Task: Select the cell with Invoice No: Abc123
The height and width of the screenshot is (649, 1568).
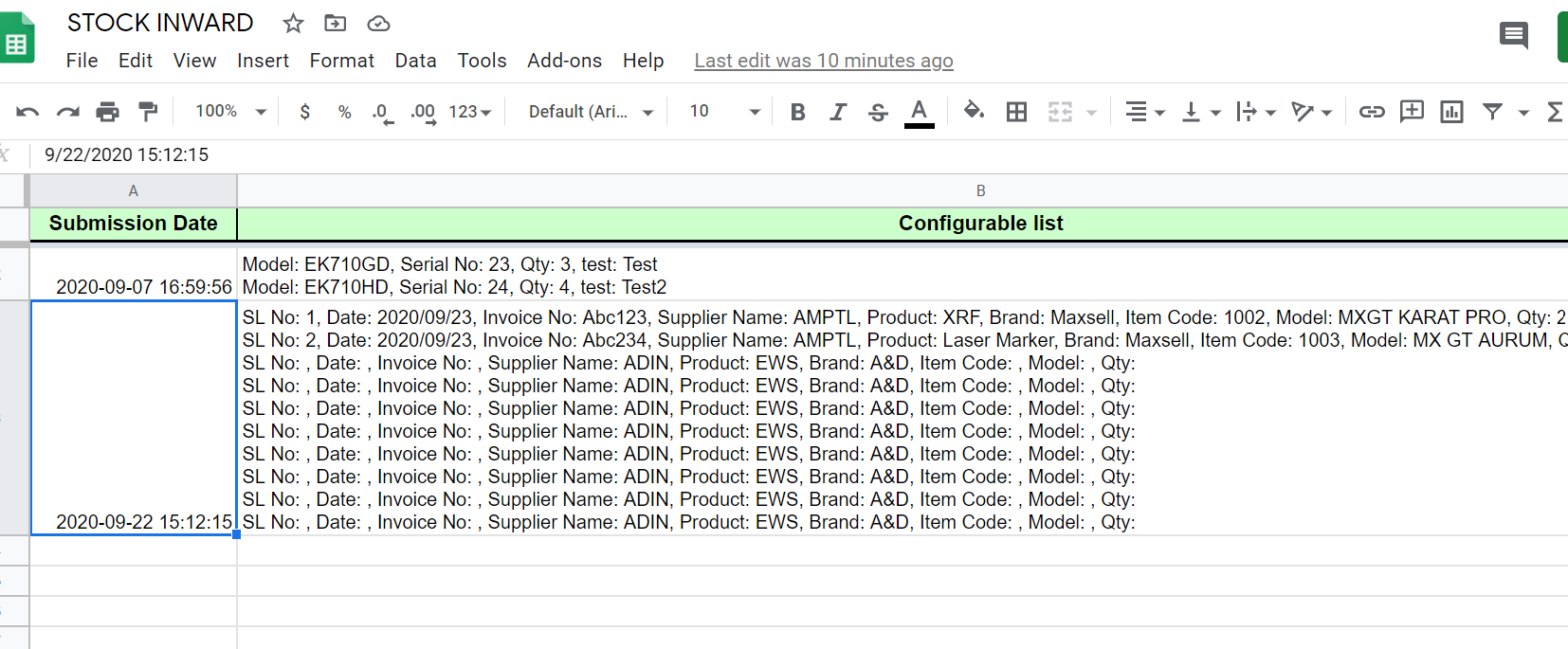Action: (903, 419)
